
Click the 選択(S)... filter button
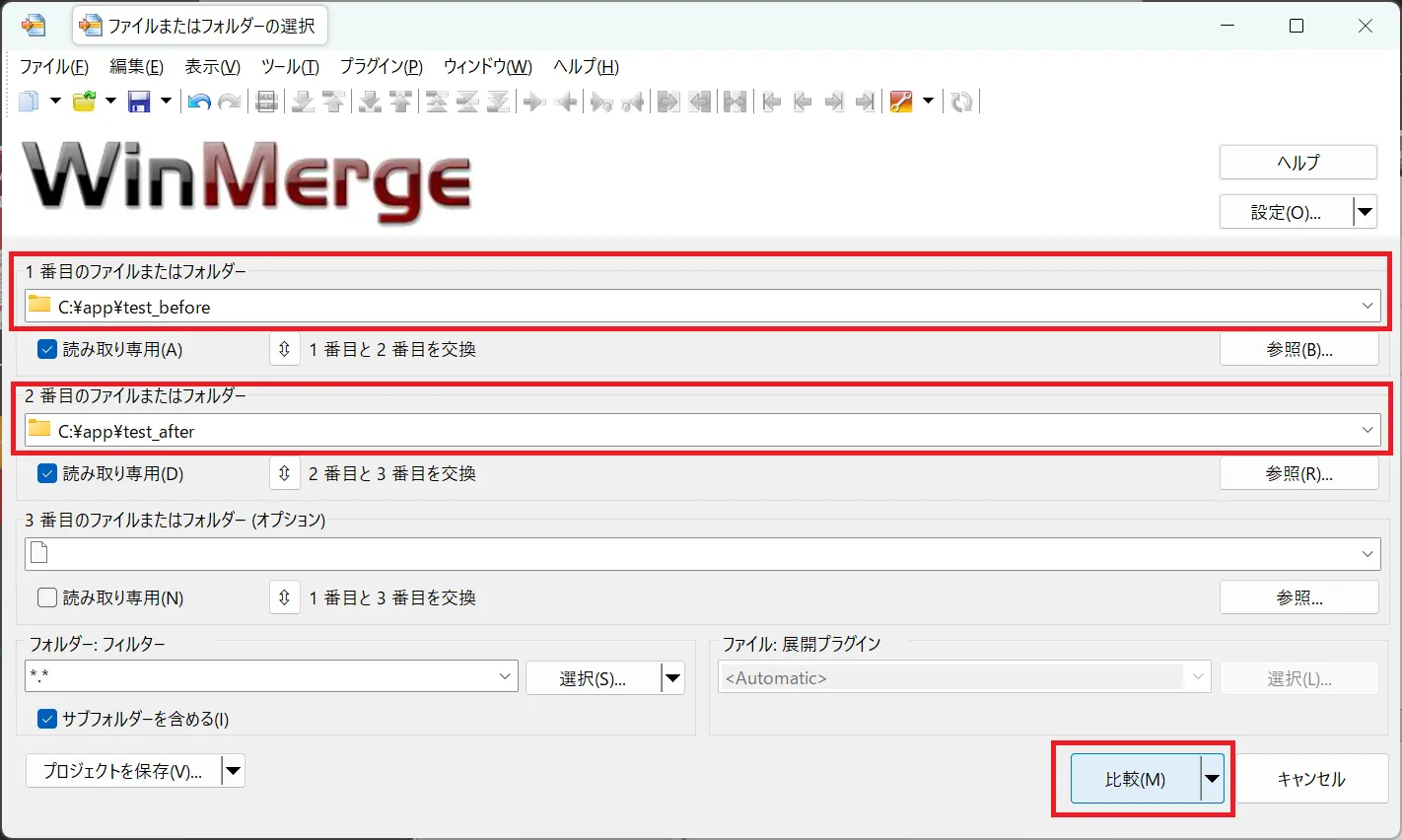pos(593,678)
